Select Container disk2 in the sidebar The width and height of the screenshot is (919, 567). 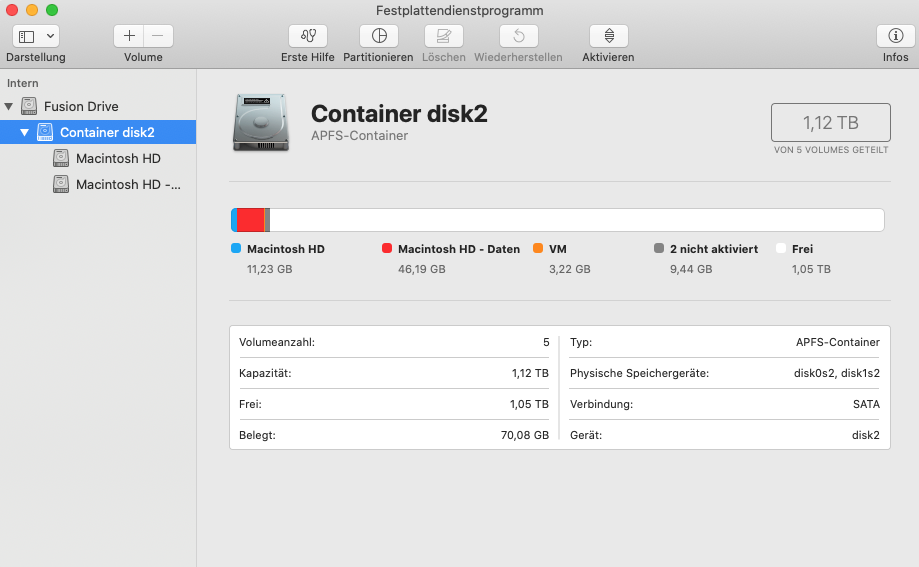click(x=107, y=132)
